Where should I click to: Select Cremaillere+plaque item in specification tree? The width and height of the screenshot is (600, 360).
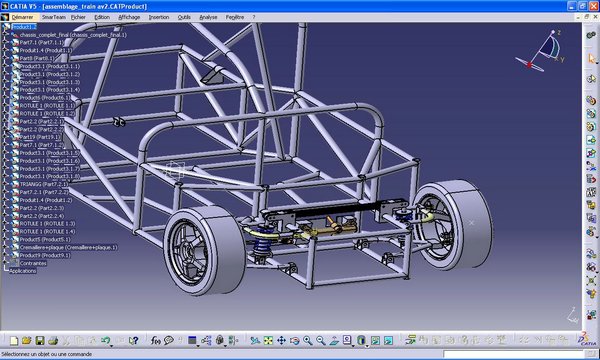coord(68,248)
